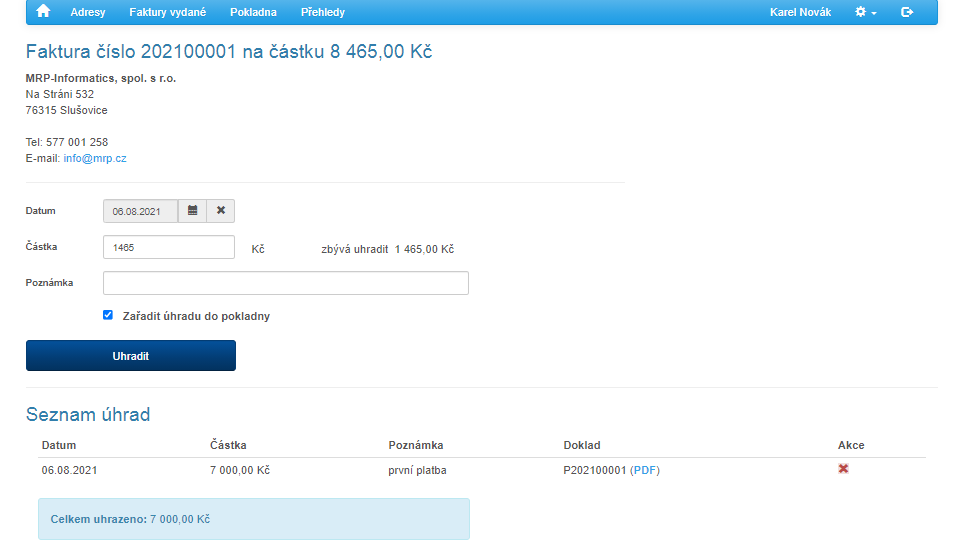
Task: Click the Doklad column header
Action: pos(582,445)
